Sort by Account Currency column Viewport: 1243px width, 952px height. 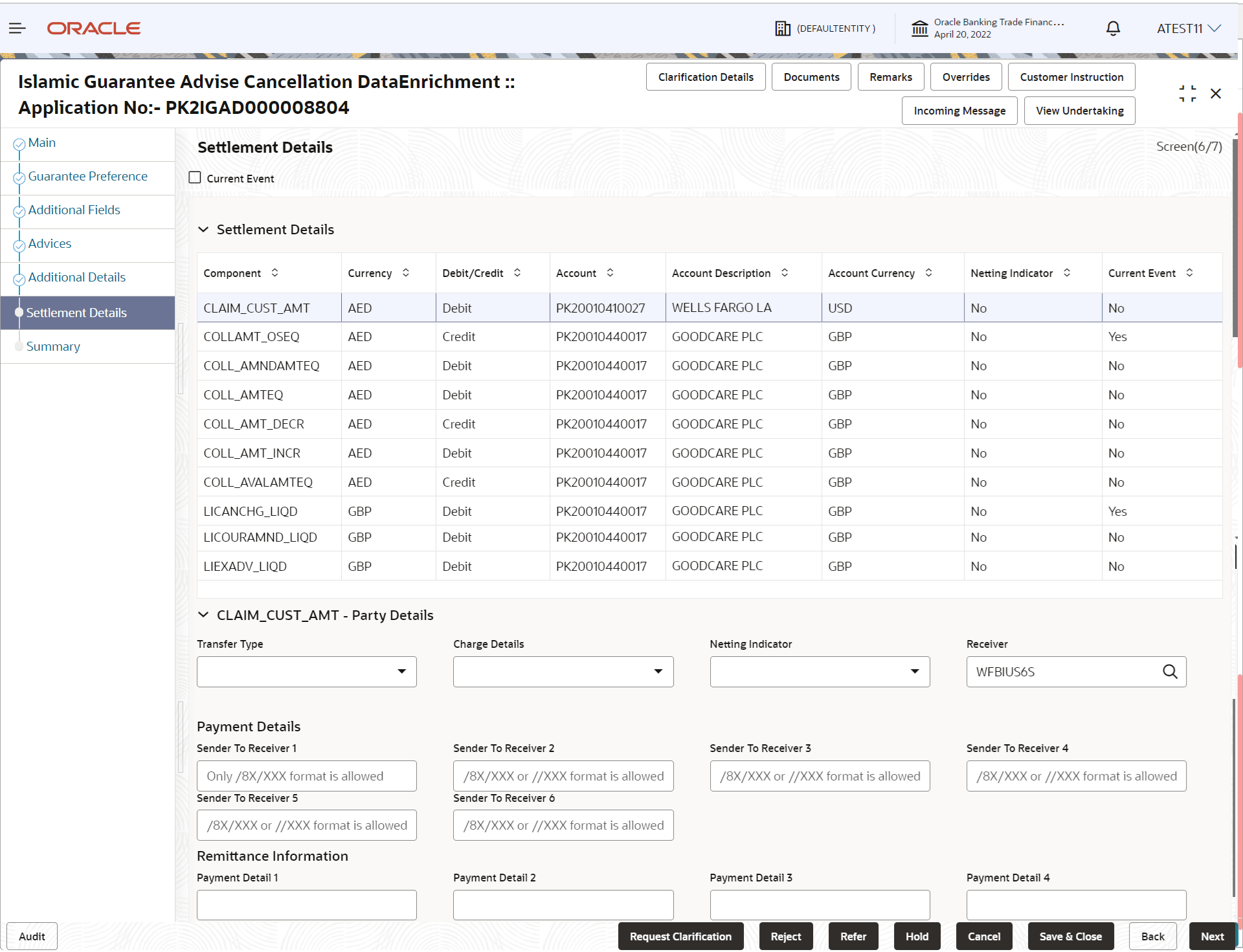click(928, 273)
